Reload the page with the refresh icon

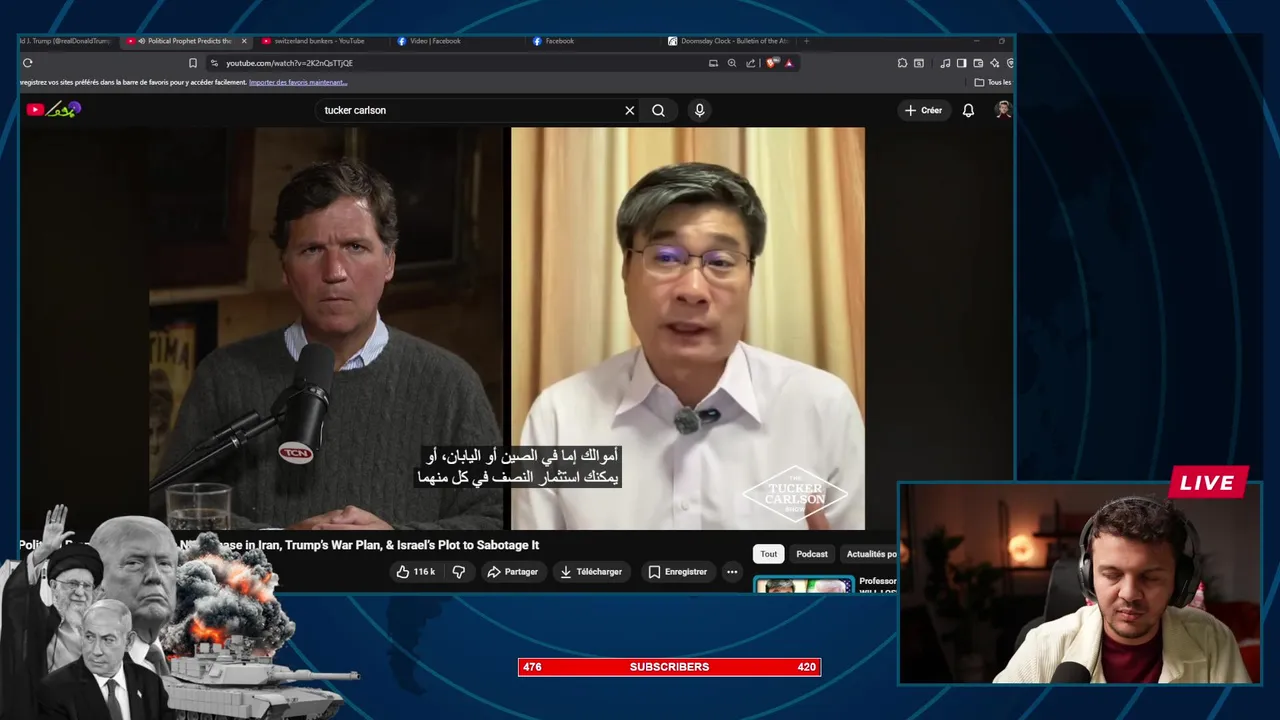pyautogui.click(x=27, y=63)
